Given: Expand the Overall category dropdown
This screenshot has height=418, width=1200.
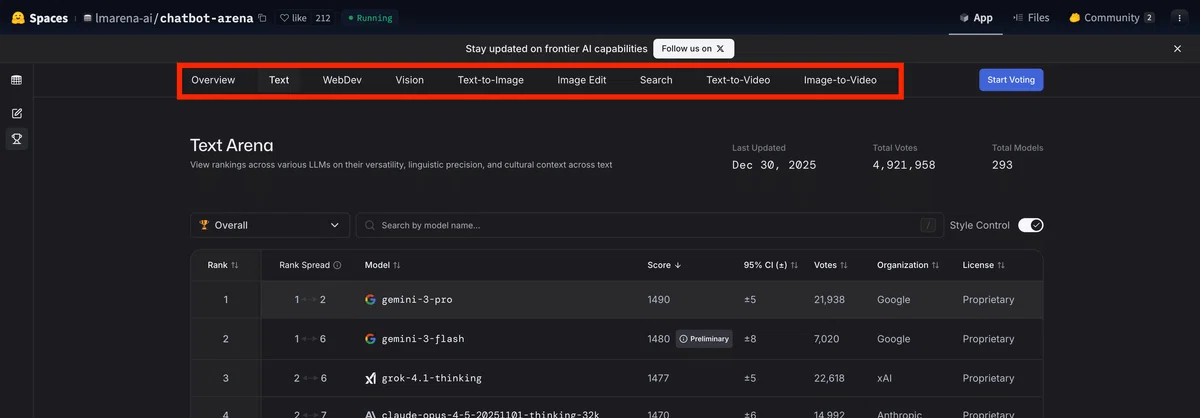Looking at the screenshot, I should 270,225.
